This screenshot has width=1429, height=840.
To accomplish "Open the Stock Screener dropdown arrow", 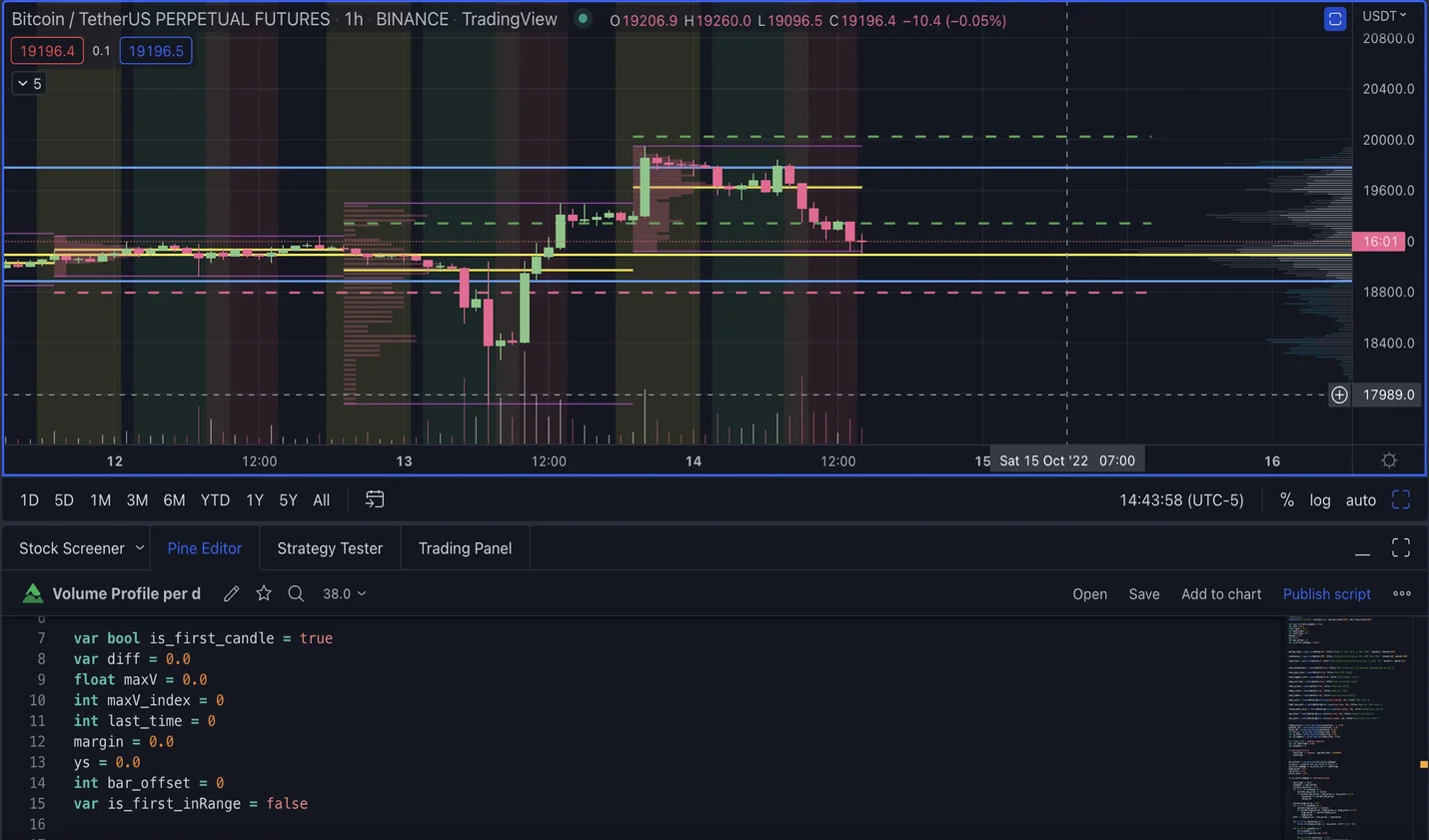I will [140, 547].
